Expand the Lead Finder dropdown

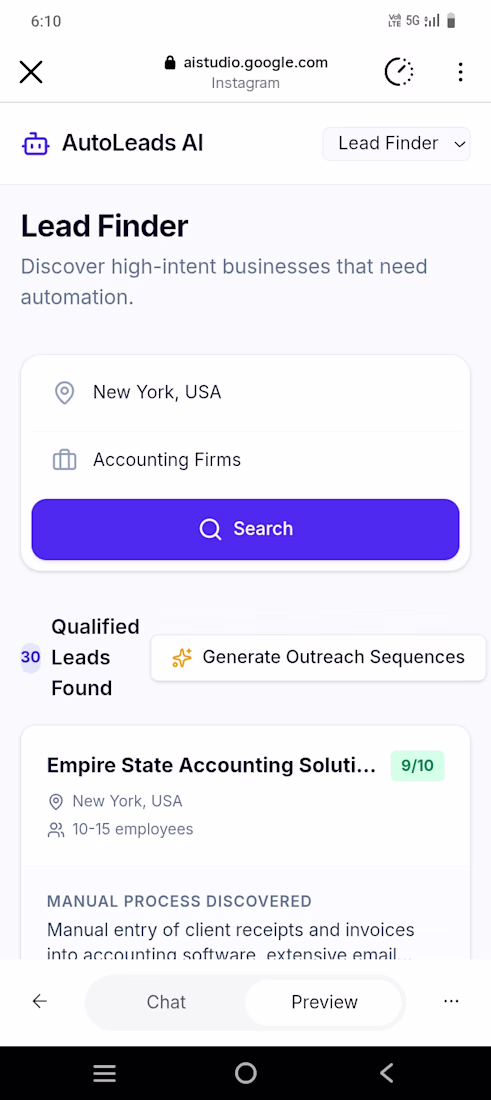point(396,144)
